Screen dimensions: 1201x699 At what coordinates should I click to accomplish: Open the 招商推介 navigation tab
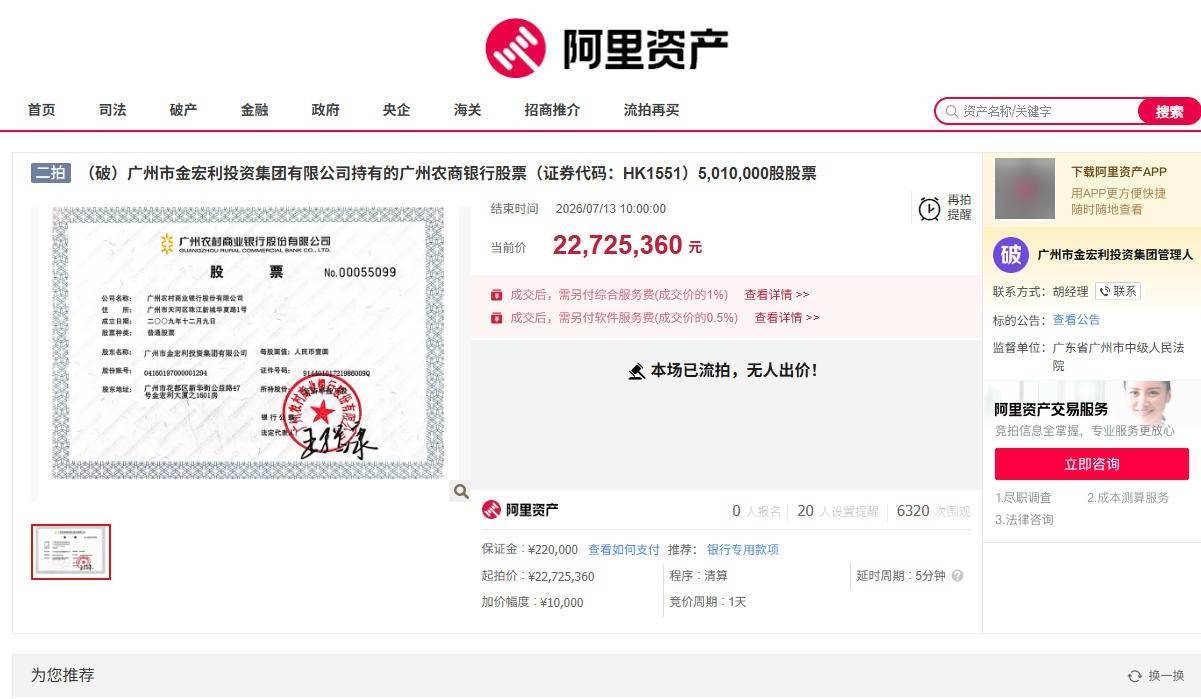pos(553,110)
